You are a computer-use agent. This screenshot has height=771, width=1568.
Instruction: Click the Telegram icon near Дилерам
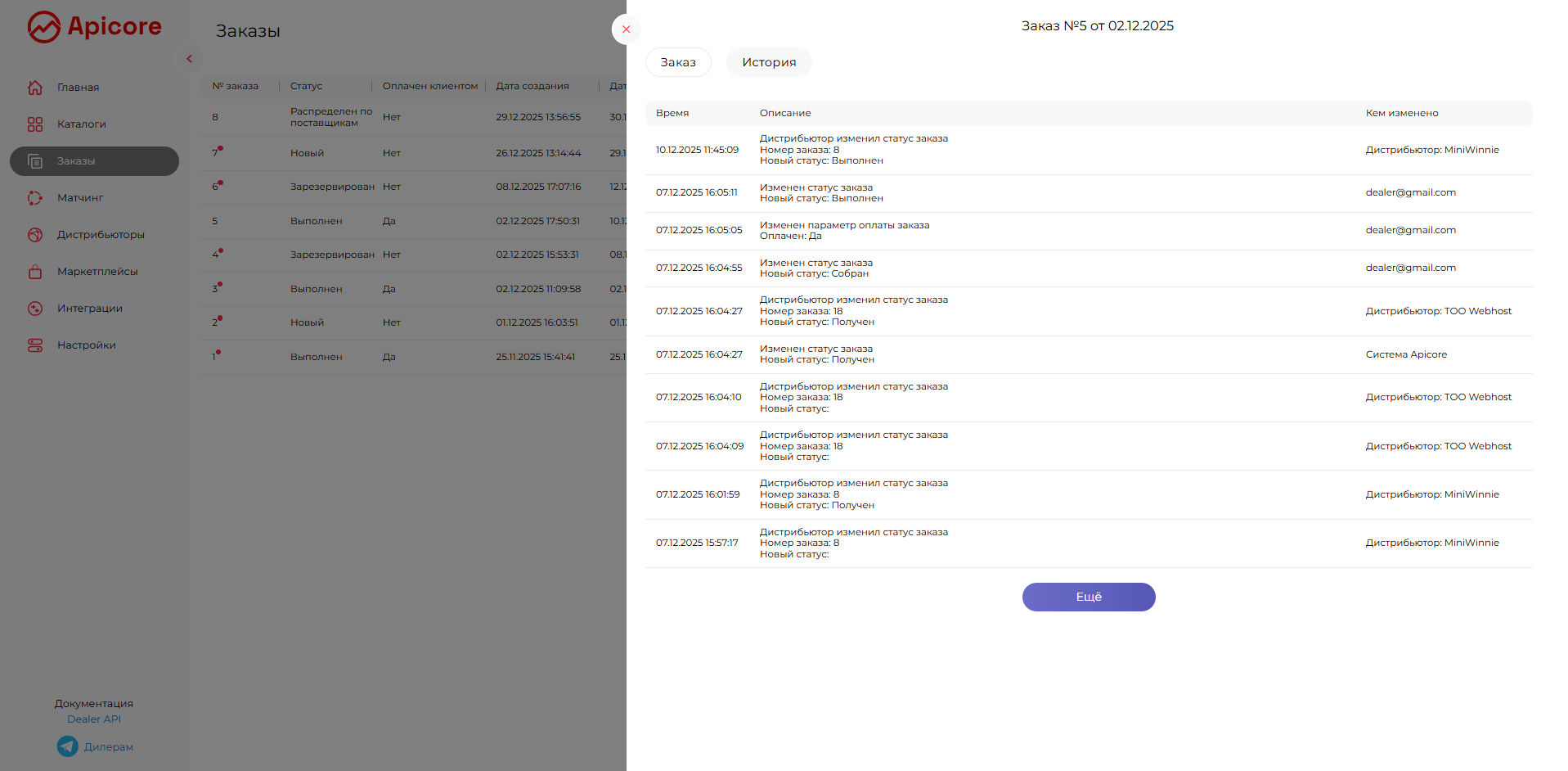coord(68,746)
